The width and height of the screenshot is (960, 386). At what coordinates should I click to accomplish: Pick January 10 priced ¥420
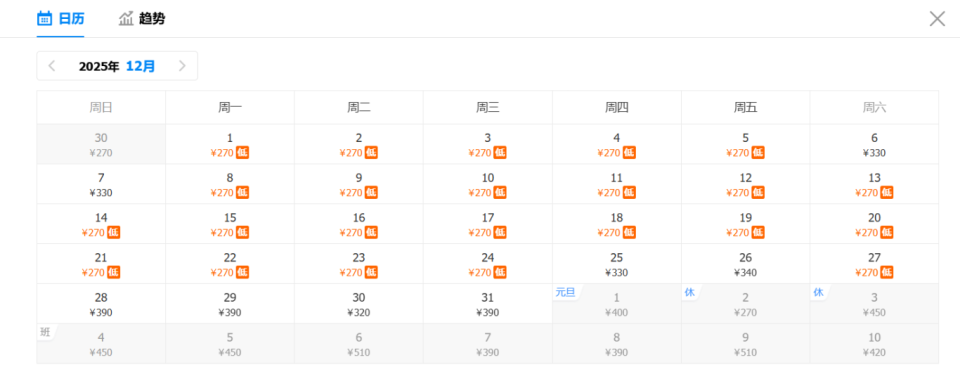[x=874, y=344]
